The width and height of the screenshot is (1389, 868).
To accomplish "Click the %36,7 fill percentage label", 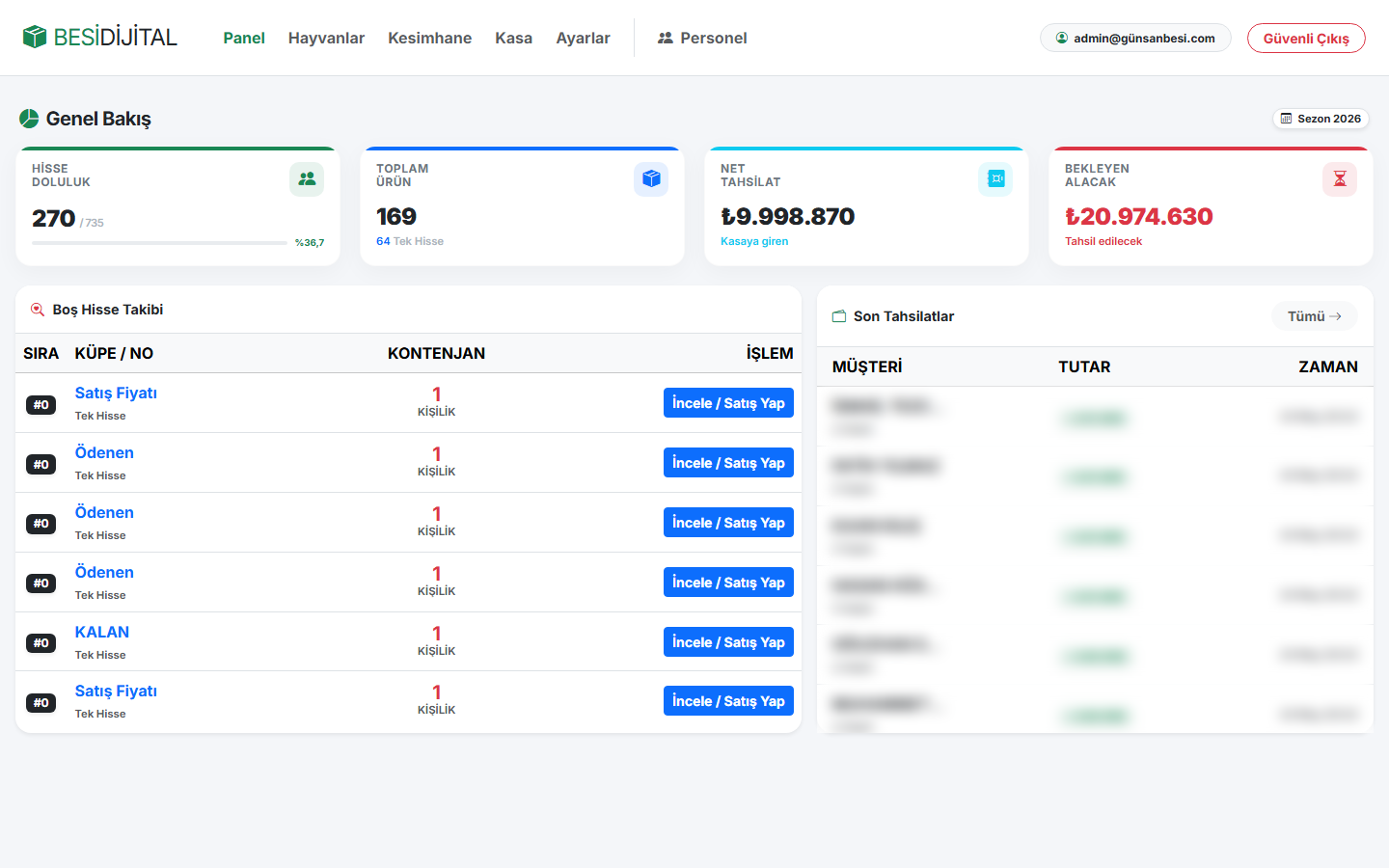I will (310, 243).
